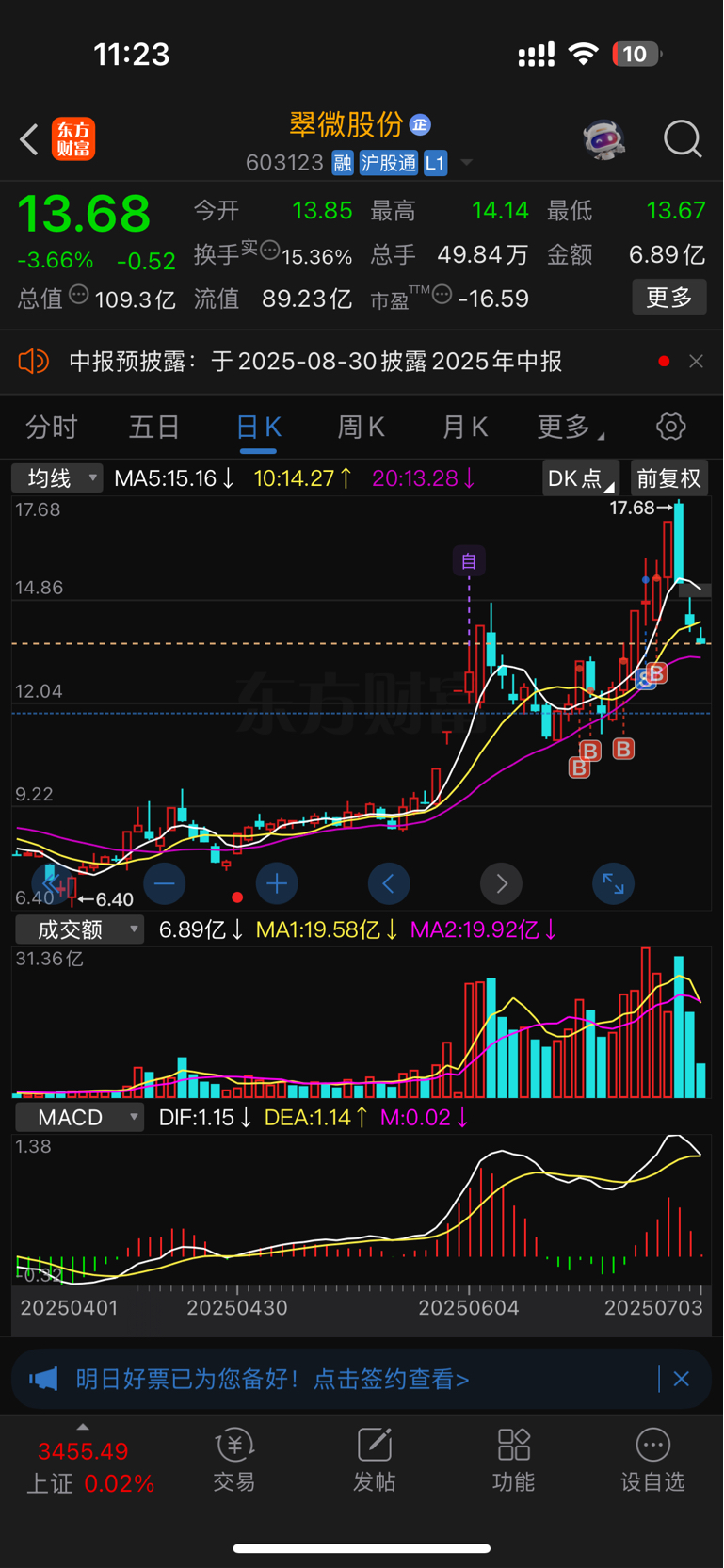Tap the 20250604 date axis label
724x1568 pixels.
(x=469, y=1307)
